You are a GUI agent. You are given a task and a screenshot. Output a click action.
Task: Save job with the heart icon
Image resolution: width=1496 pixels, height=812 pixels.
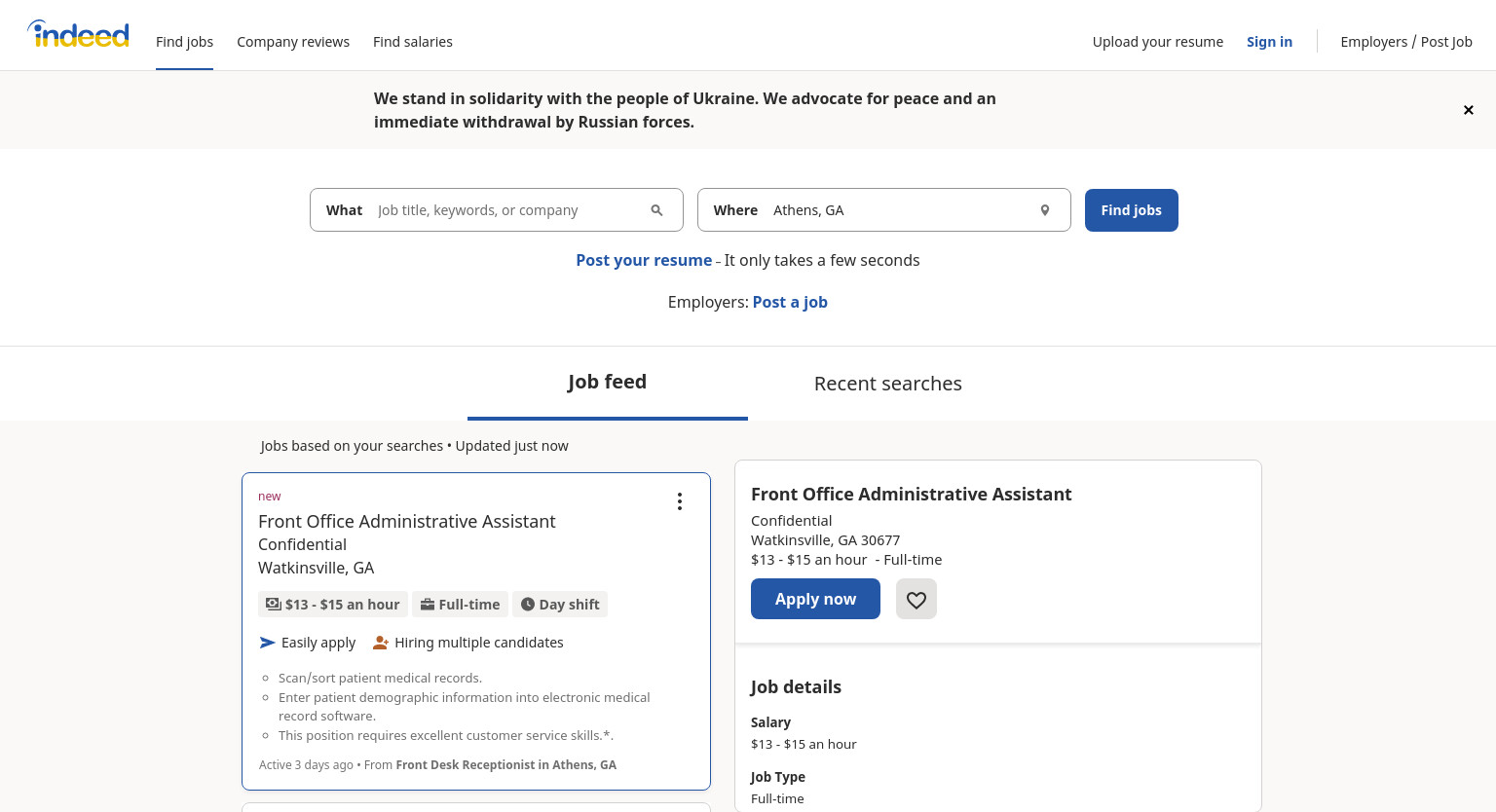[x=916, y=599]
